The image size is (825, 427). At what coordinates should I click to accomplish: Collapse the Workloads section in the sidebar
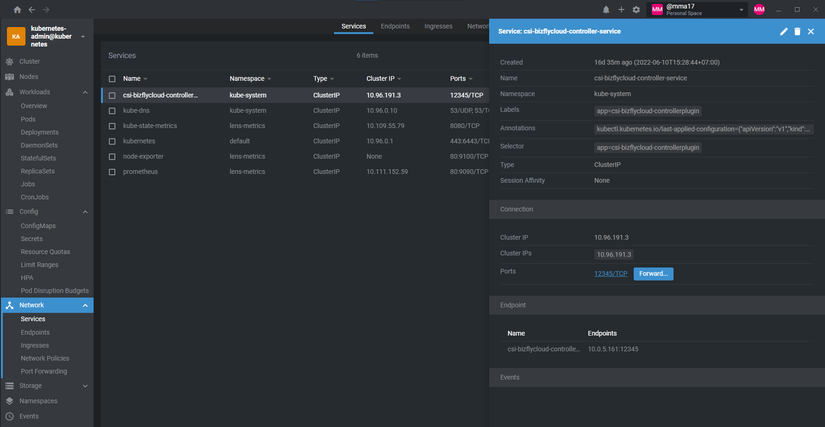pos(85,92)
